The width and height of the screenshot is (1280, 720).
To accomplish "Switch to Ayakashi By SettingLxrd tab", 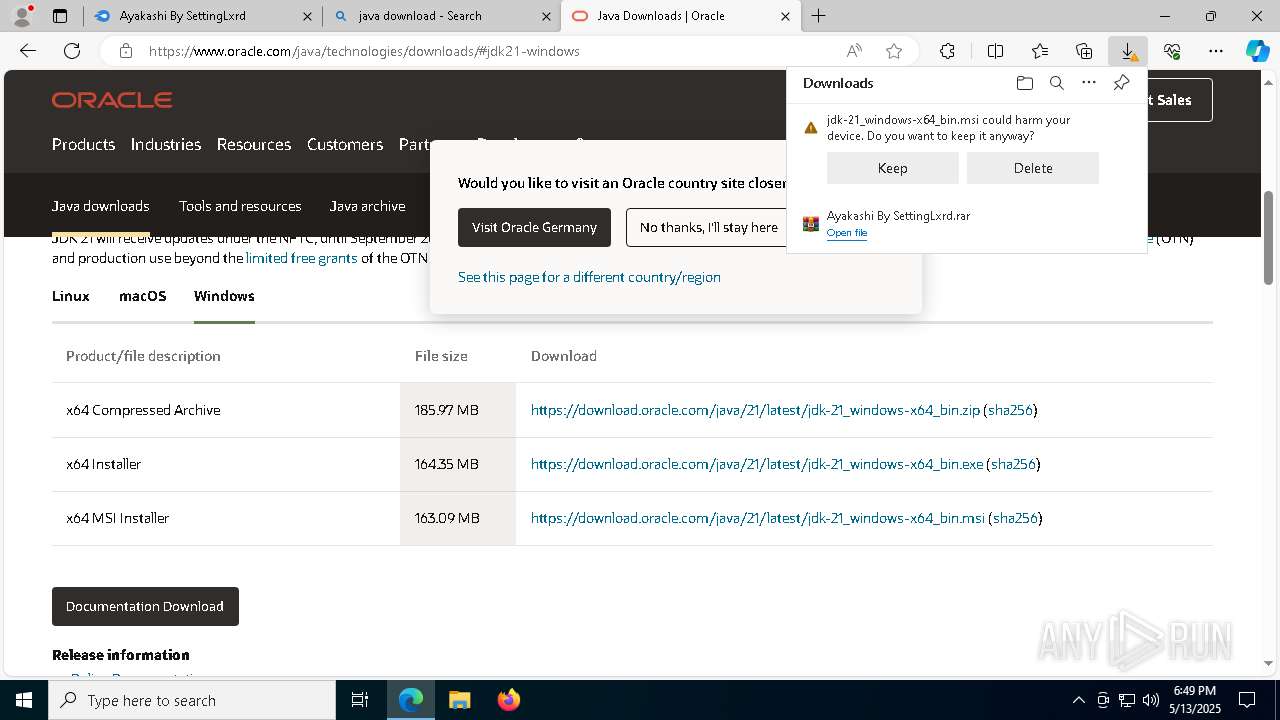I will pos(203,16).
